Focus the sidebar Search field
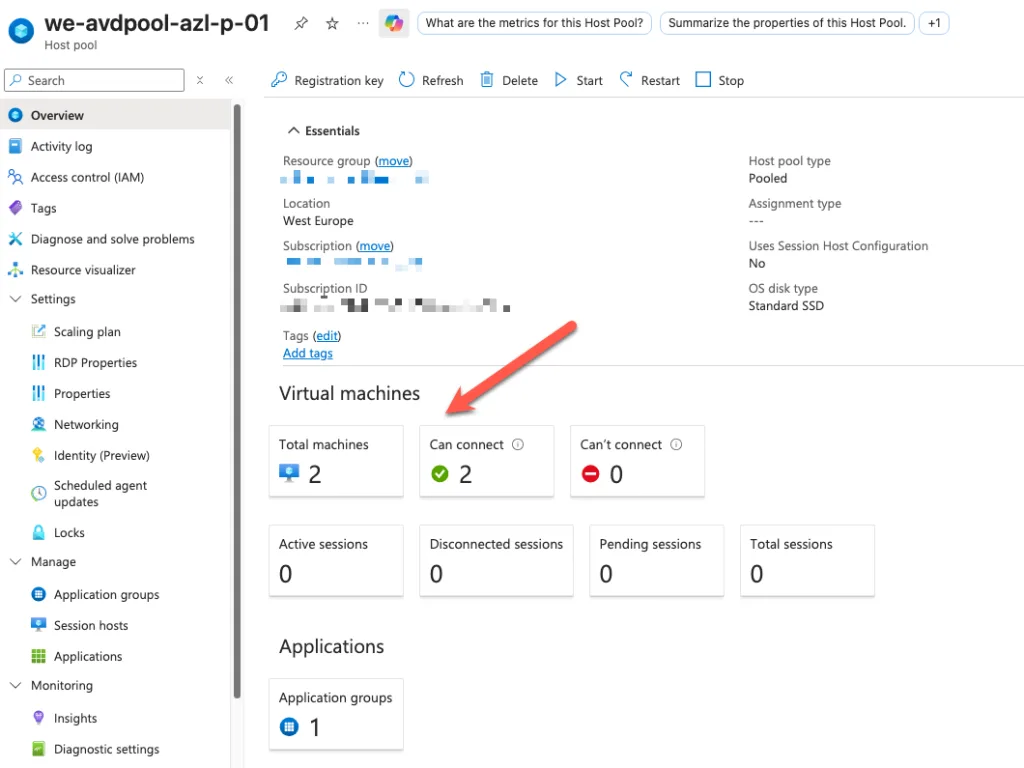Viewport: 1024px width, 768px height. [94, 80]
